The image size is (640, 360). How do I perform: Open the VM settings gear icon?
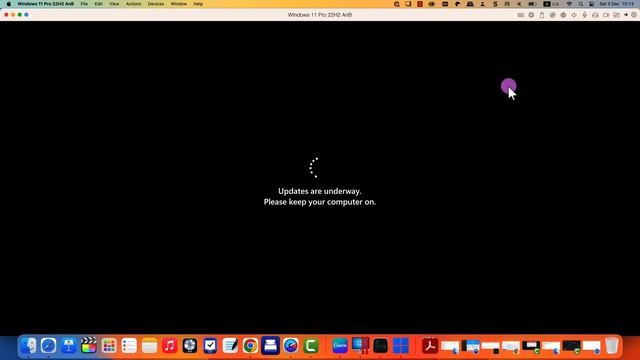tap(634, 15)
